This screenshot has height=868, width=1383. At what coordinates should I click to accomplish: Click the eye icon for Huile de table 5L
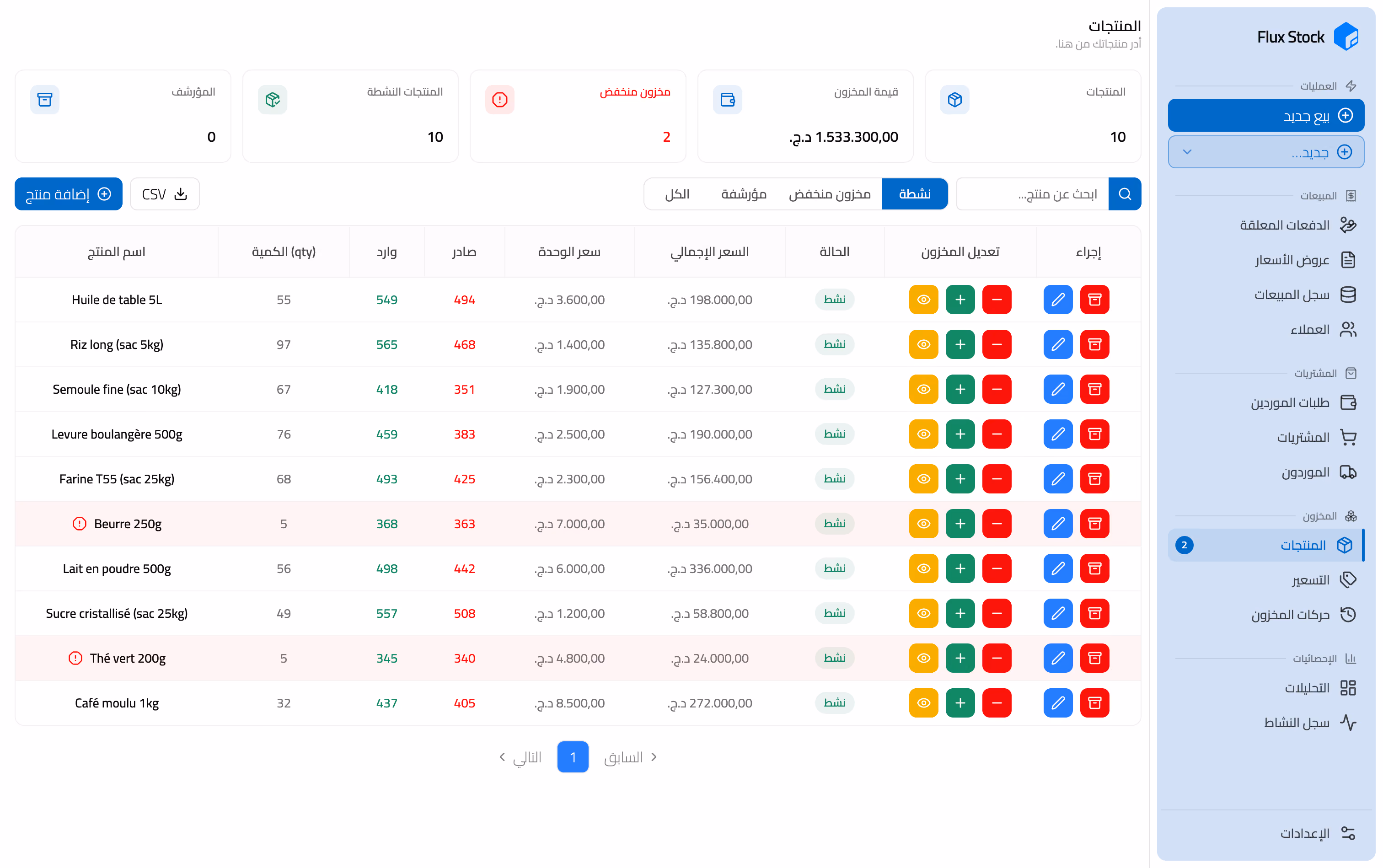click(923, 300)
